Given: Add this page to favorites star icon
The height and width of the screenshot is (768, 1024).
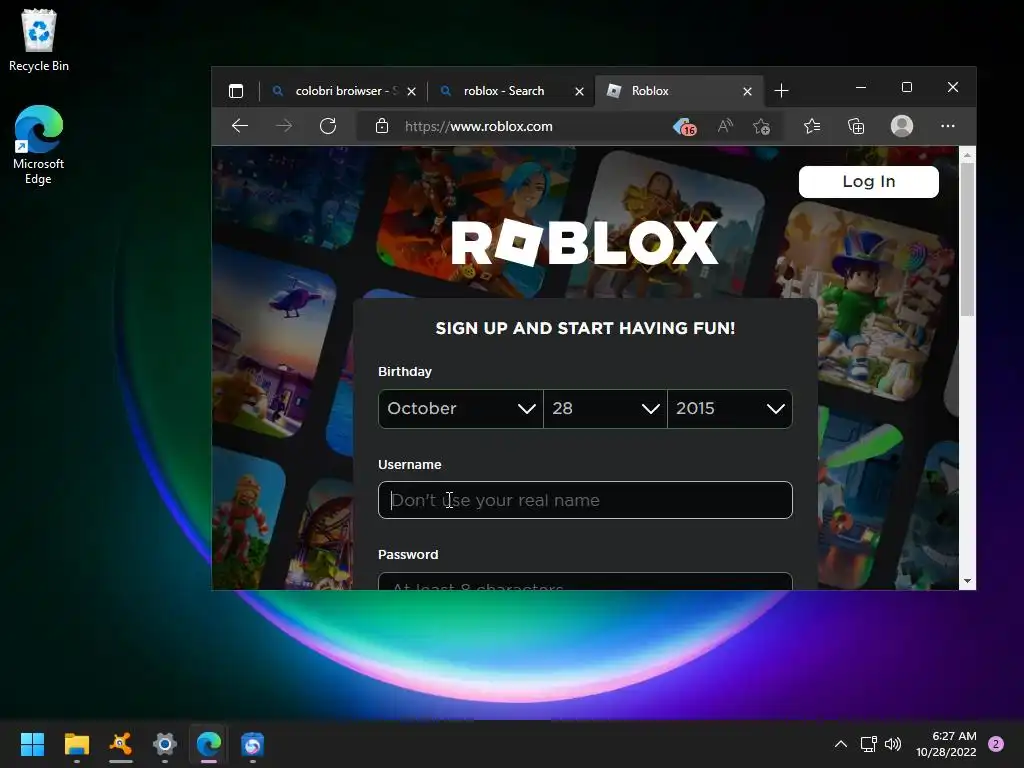Looking at the screenshot, I should [x=761, y=126].
